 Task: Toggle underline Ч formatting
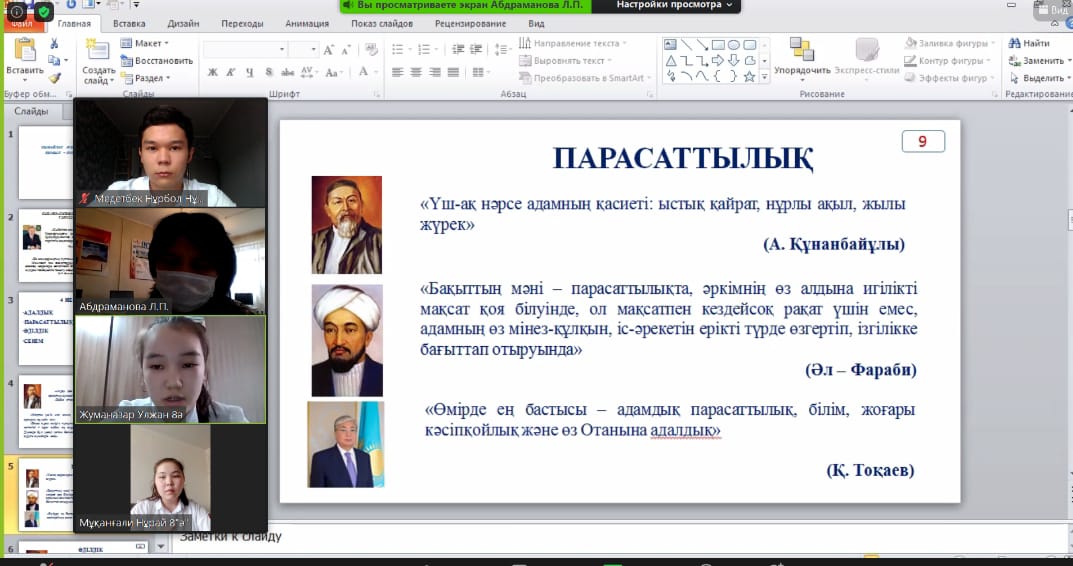(x=250, y=72)
